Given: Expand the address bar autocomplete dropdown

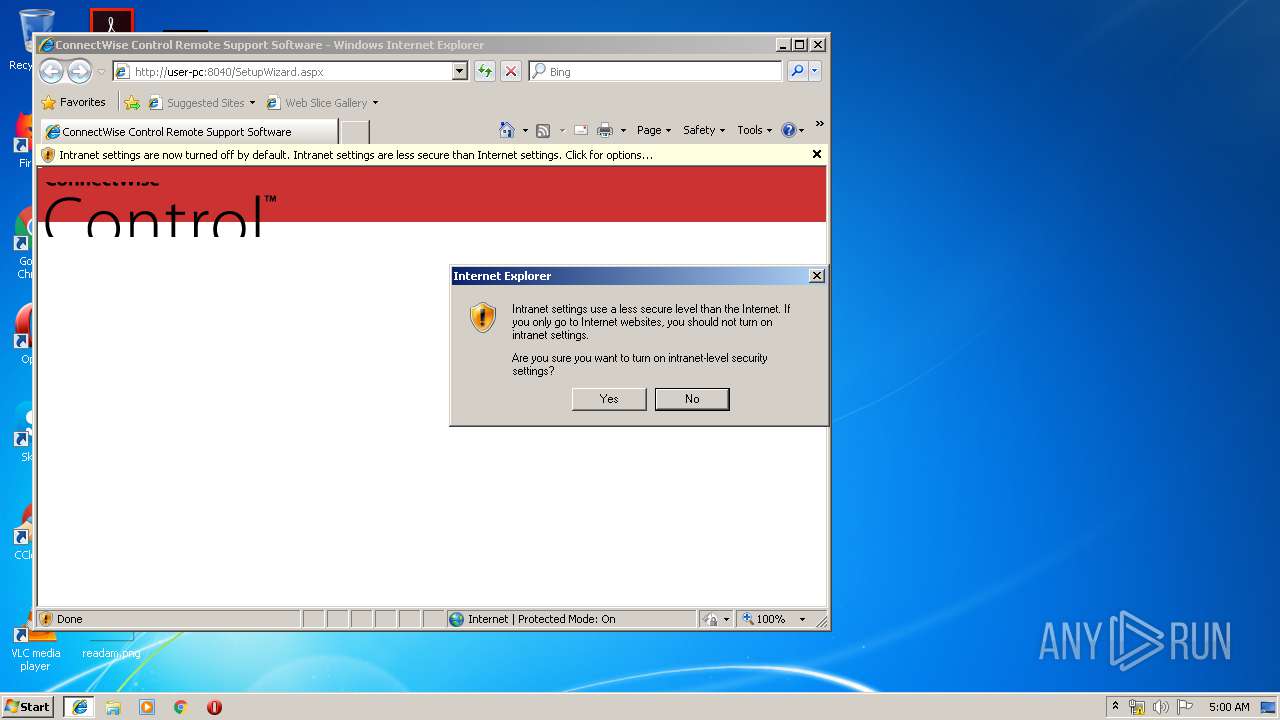Looking at the screenshot, I should [460, 72].
